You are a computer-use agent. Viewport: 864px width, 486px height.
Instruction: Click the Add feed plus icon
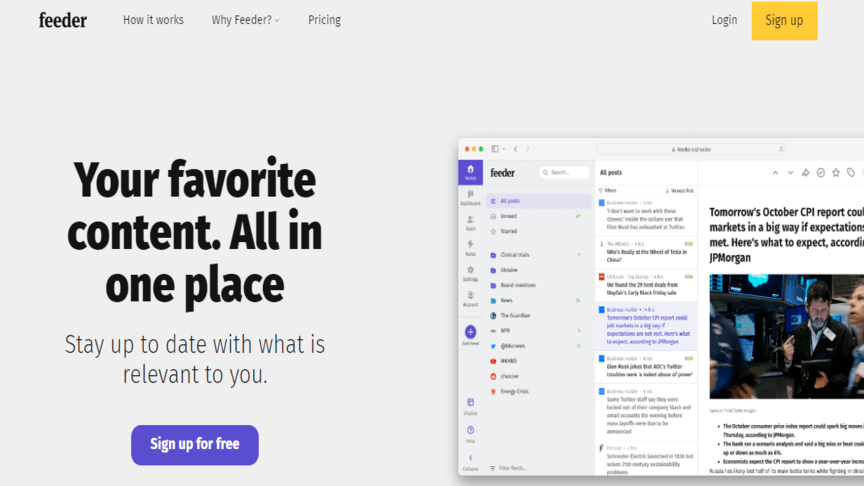click(x=470, y=332)
